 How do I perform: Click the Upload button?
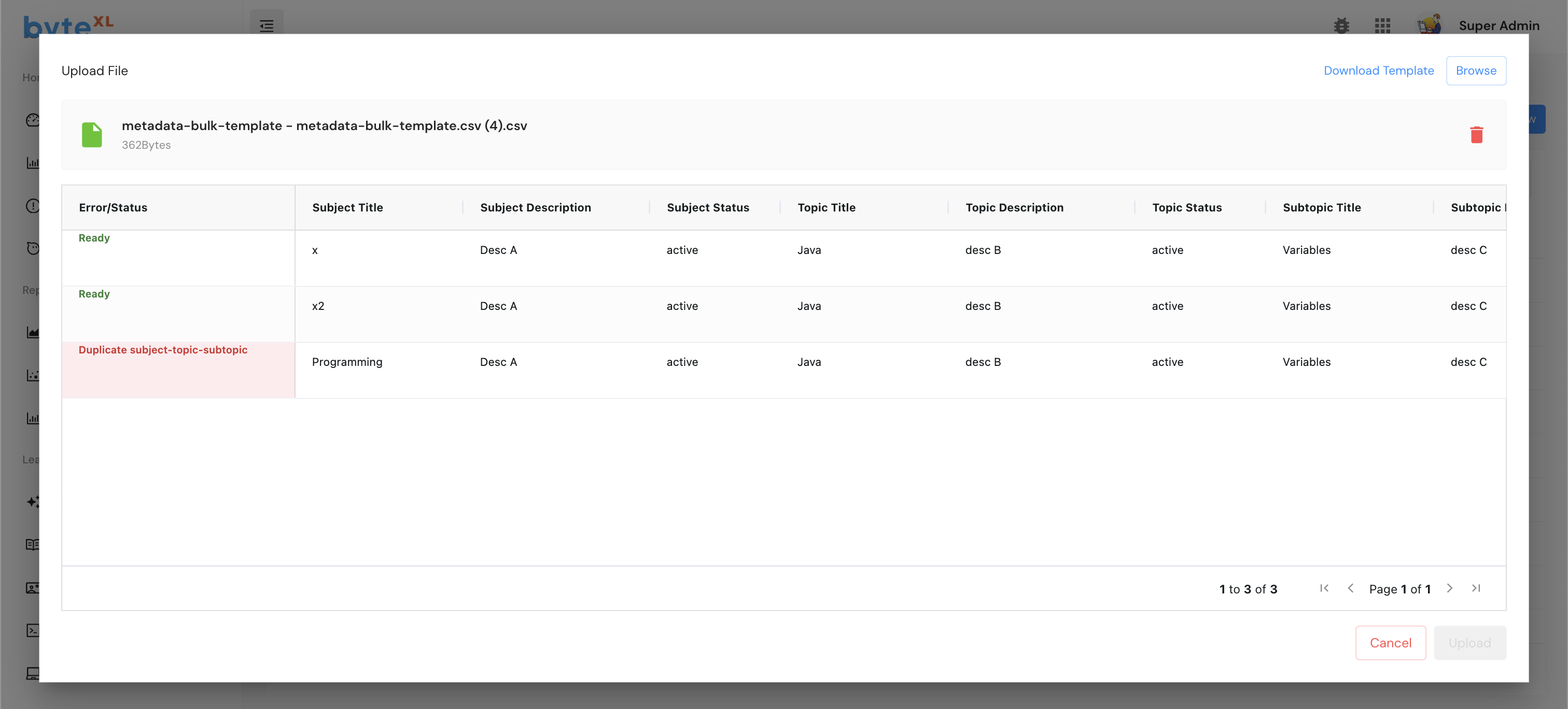tap(1469, 643)
